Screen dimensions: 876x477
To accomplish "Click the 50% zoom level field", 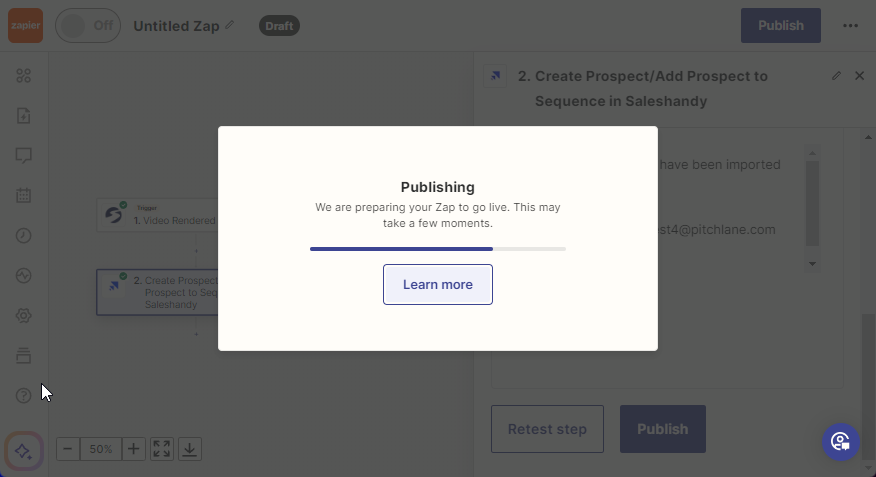I will tap(101, 449).
